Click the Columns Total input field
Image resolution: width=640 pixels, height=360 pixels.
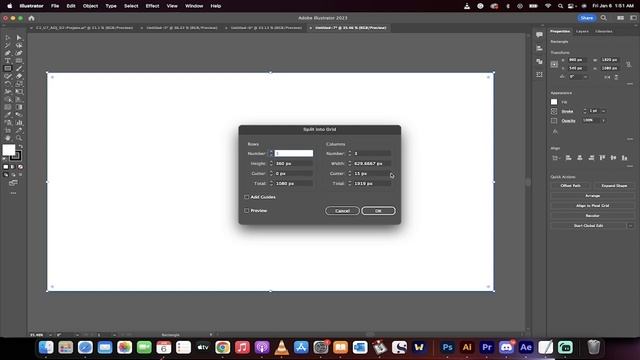coord(372,184)
